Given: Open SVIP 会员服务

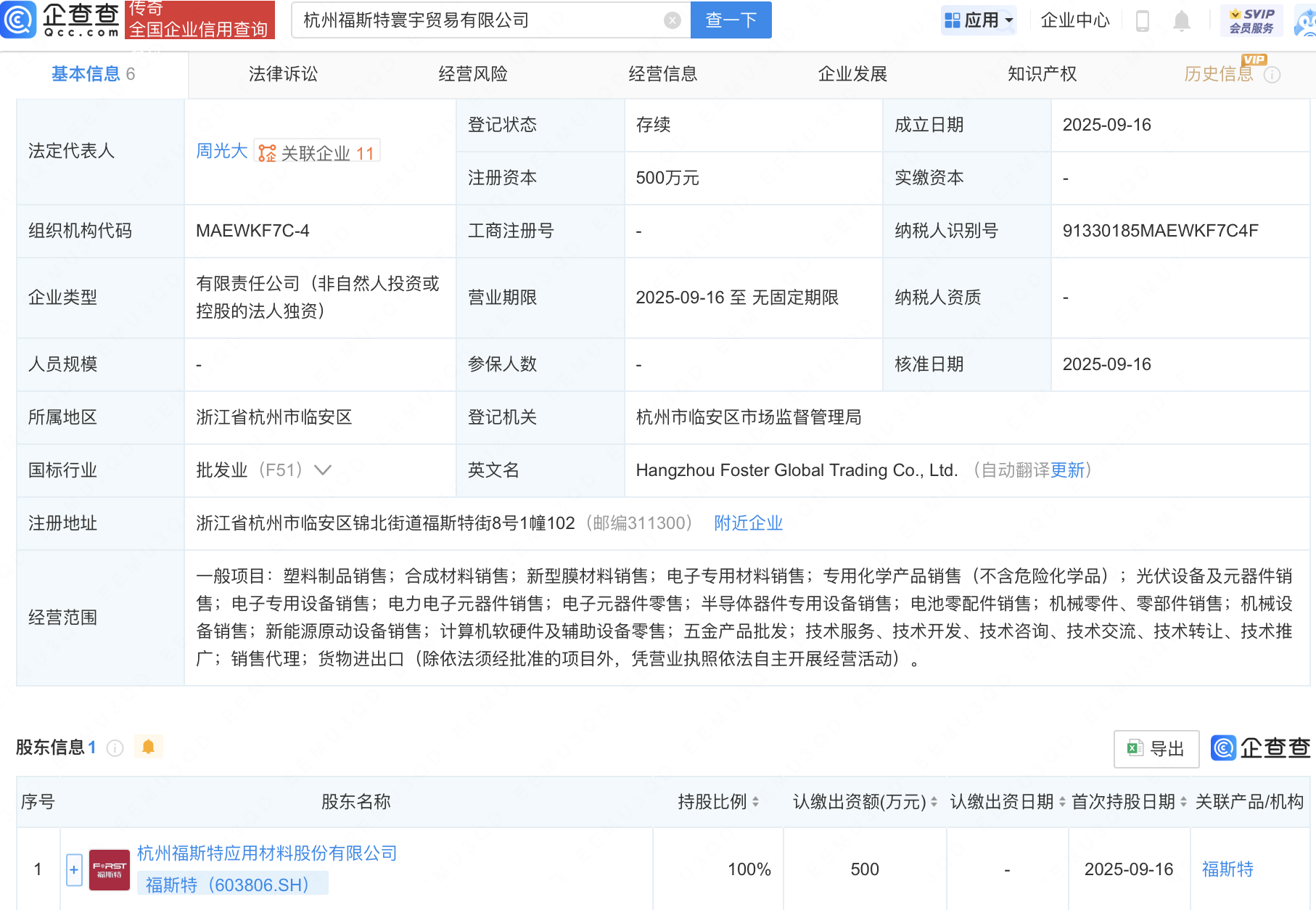Looking at the screenshot, I should click(x=1251, y=20).
